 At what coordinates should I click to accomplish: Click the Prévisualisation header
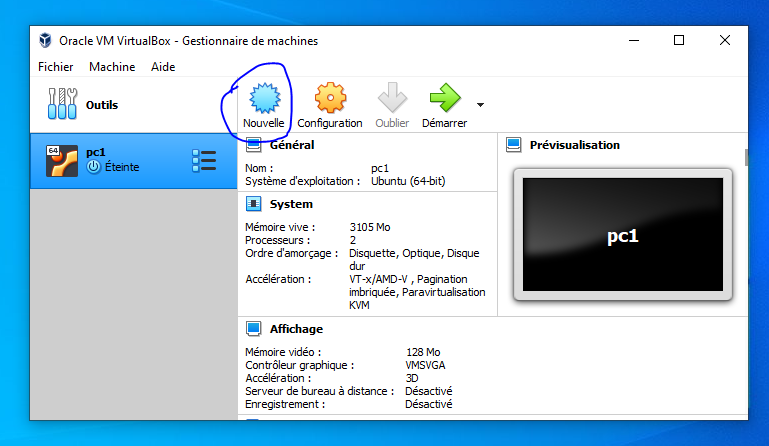coord(574,145)
